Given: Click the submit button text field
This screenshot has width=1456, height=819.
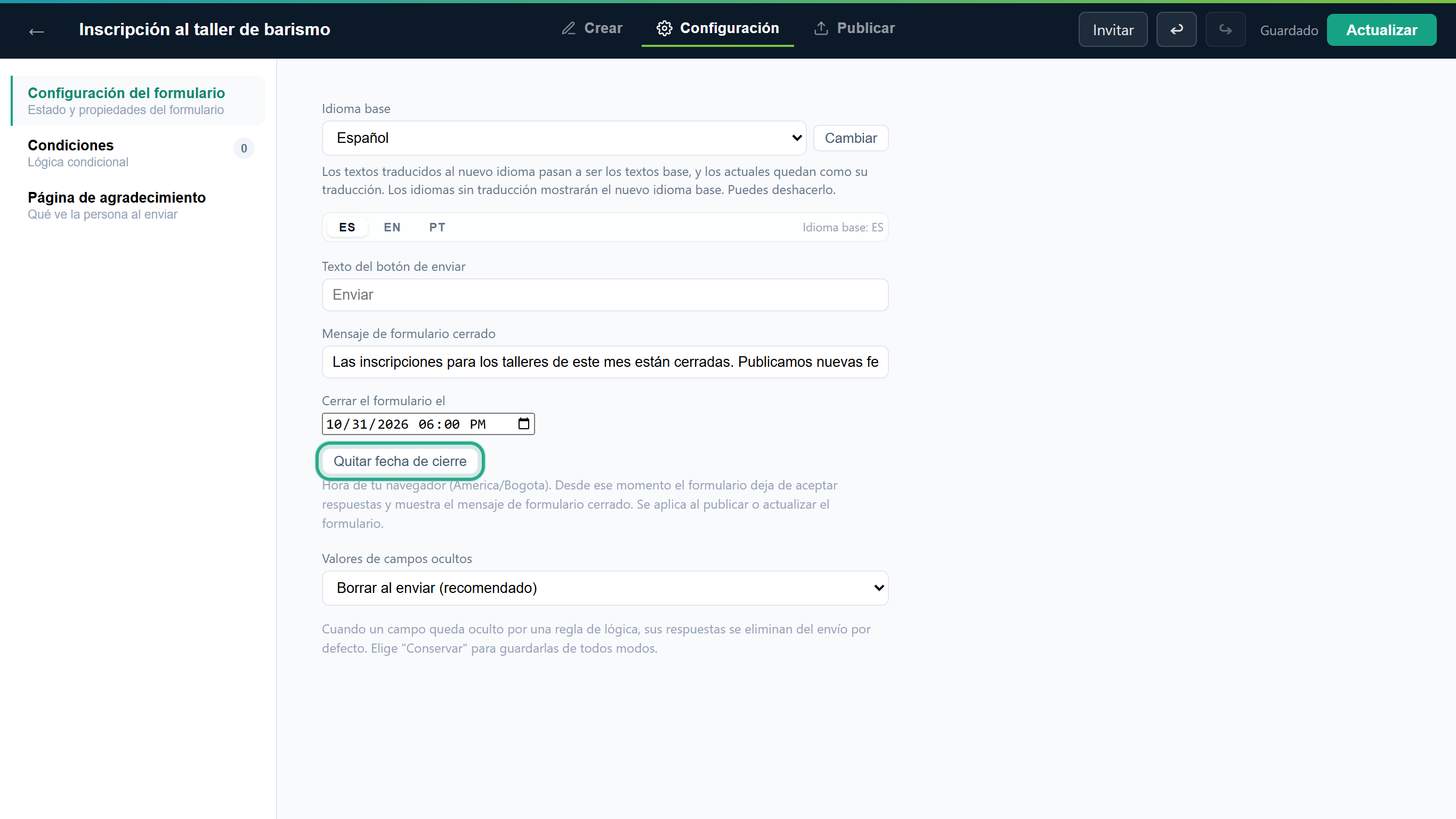Looking at the screenshot, I should [x=605, y=295].
